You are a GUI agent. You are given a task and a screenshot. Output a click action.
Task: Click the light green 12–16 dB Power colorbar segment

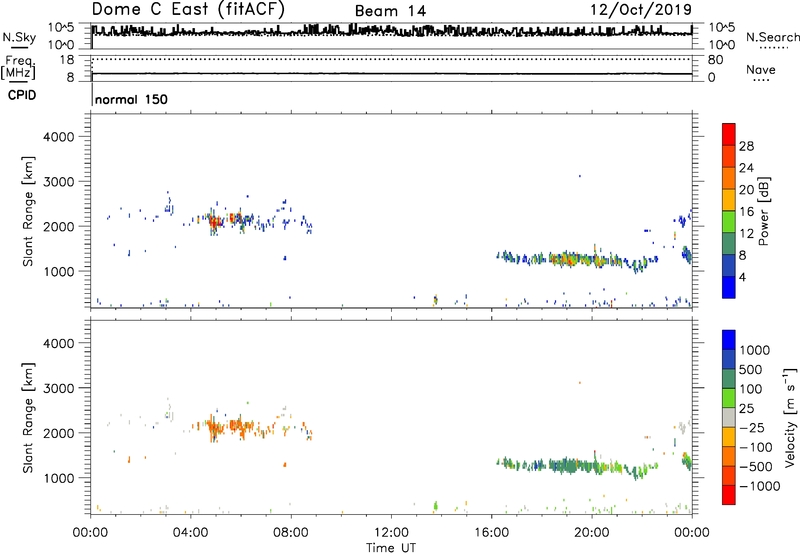tap(729, 221)
